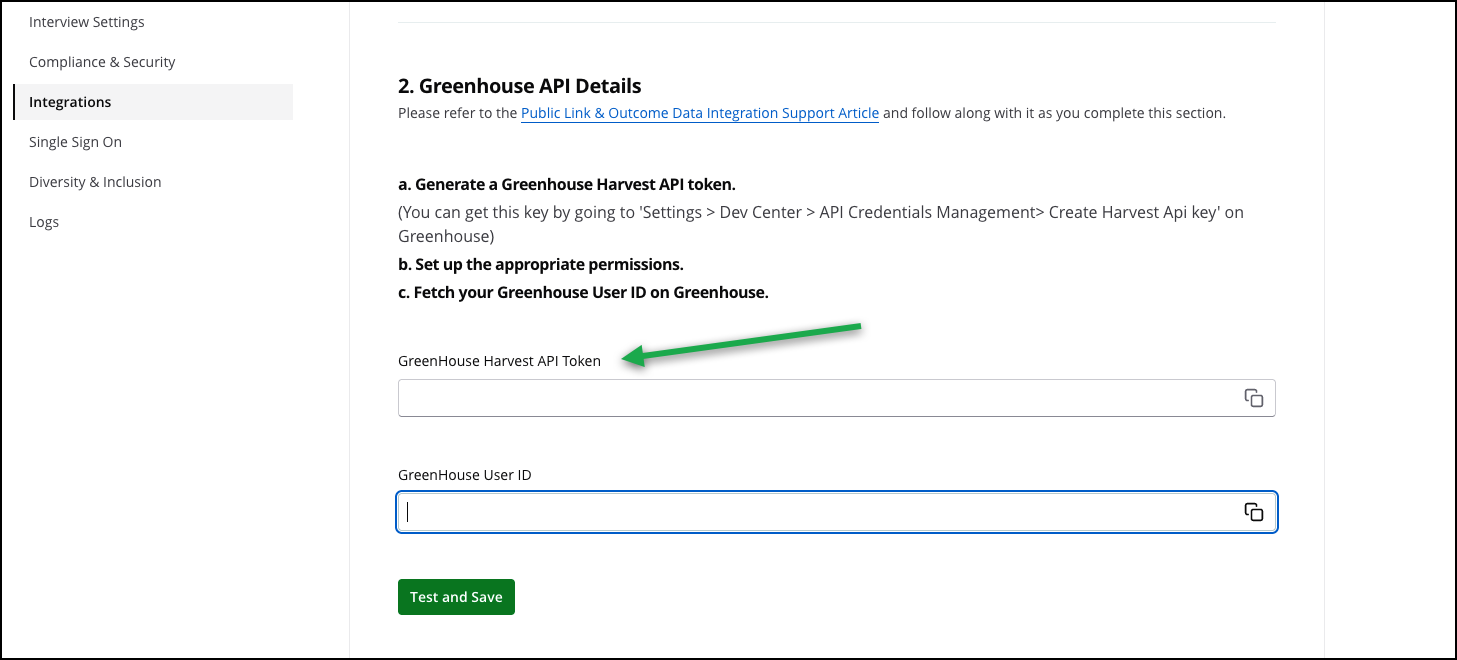Screen dimensions: 1457x660
Task: Navigate to Diversity & Inclusion
Action: pos(95,182)
